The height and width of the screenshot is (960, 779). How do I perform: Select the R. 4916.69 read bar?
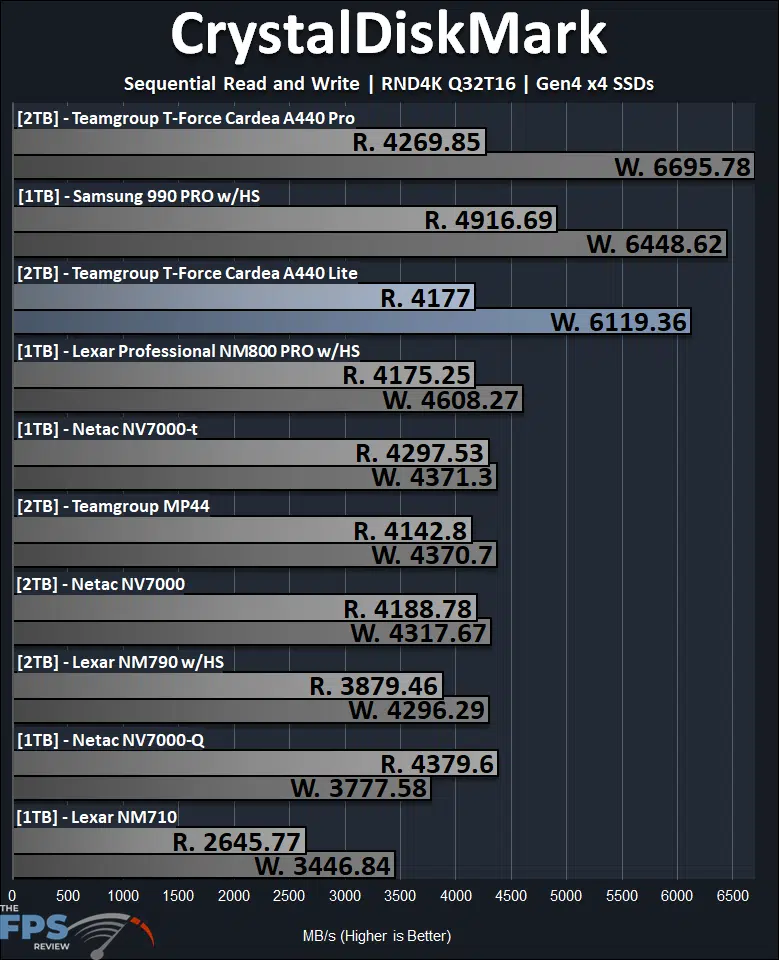coord(285,219)
